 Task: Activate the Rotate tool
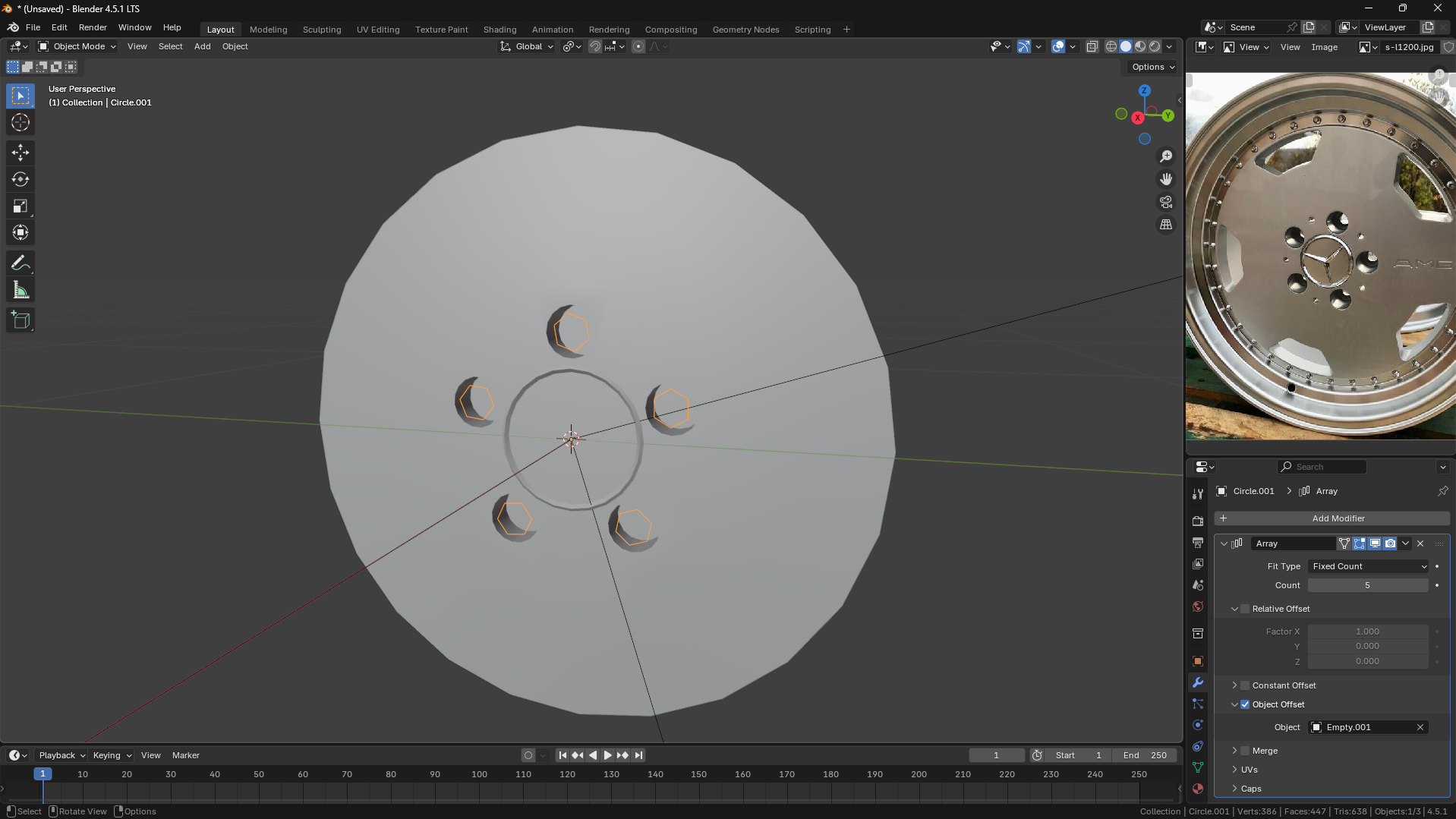(x=20, y=179)
